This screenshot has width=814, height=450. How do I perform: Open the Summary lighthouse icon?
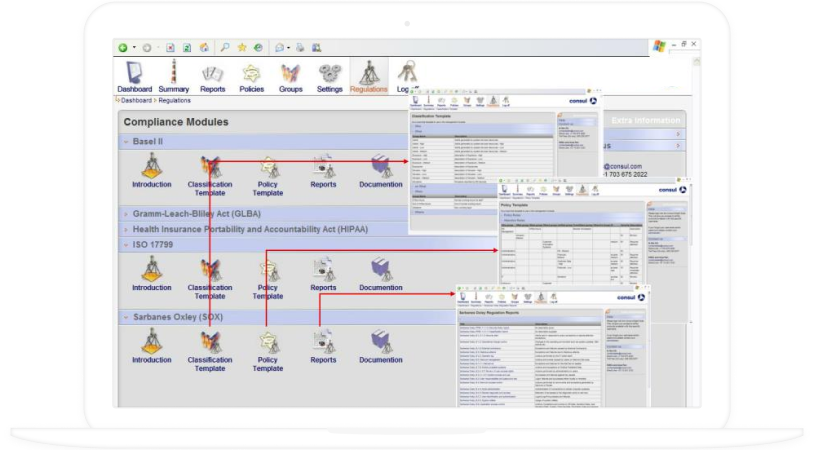(173, 75)
